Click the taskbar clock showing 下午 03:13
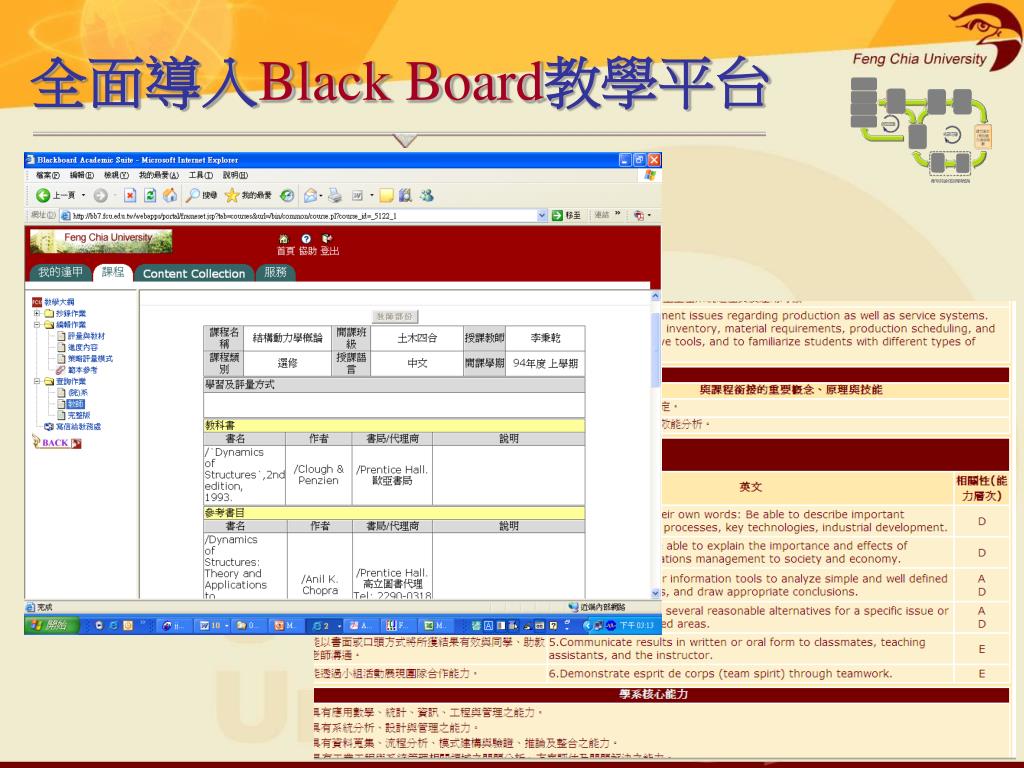This screenshot has height=768, width=1024. click(636, 626)
